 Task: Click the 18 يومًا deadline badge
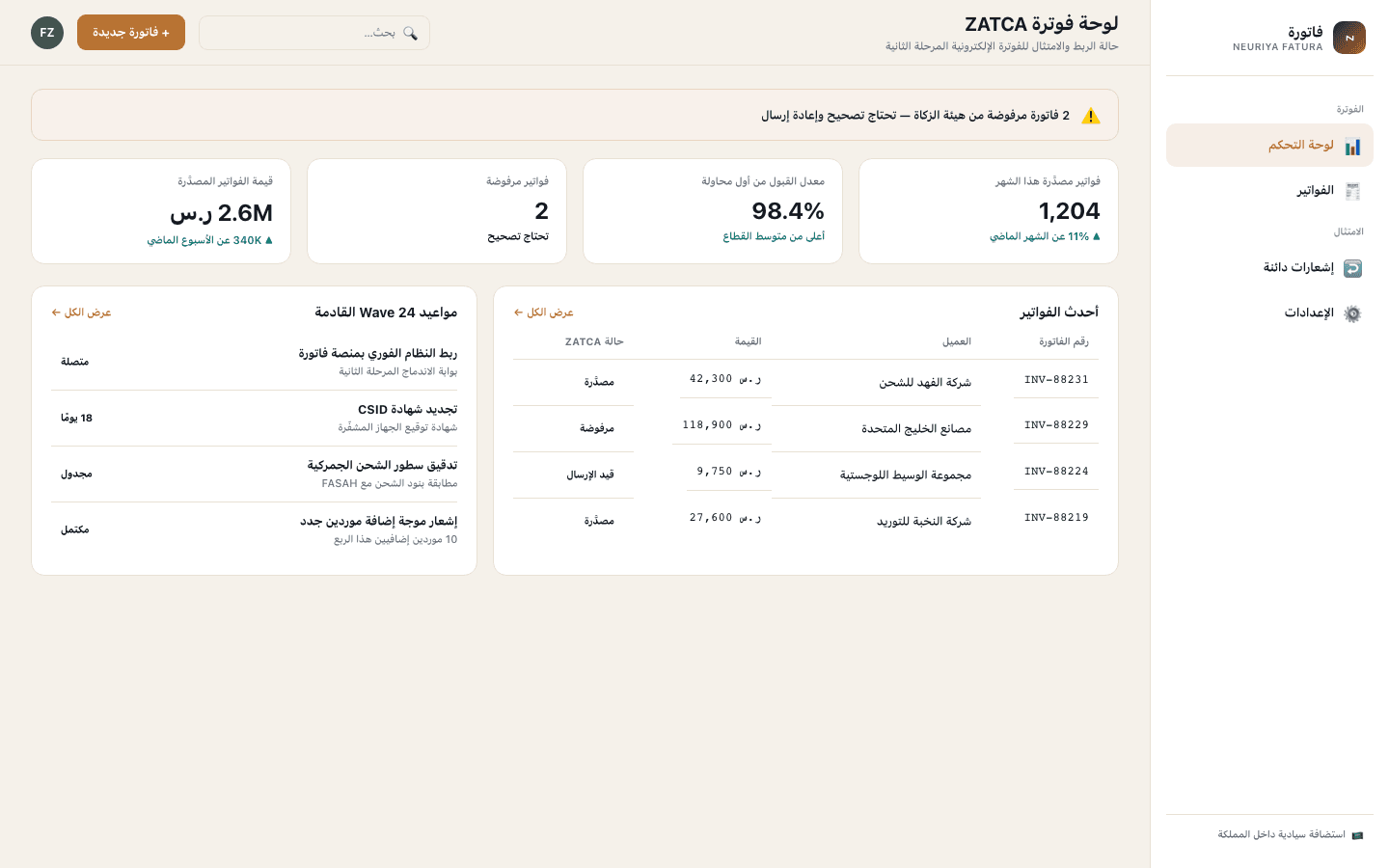tap(76, 418)
